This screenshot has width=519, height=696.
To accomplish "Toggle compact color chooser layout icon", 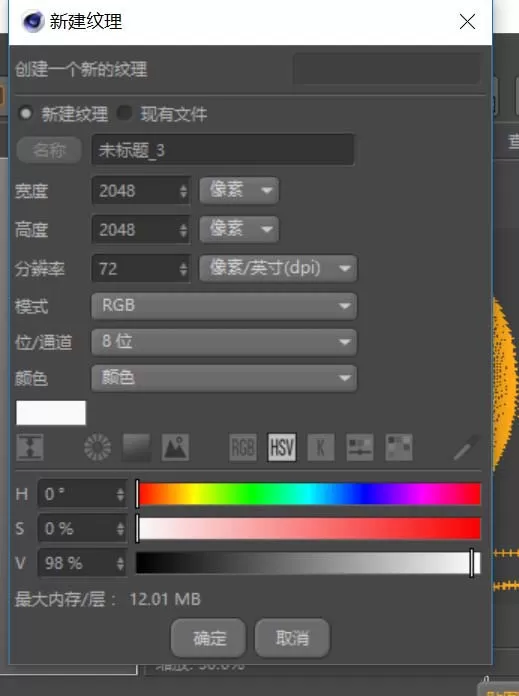I will pos(30,447).
